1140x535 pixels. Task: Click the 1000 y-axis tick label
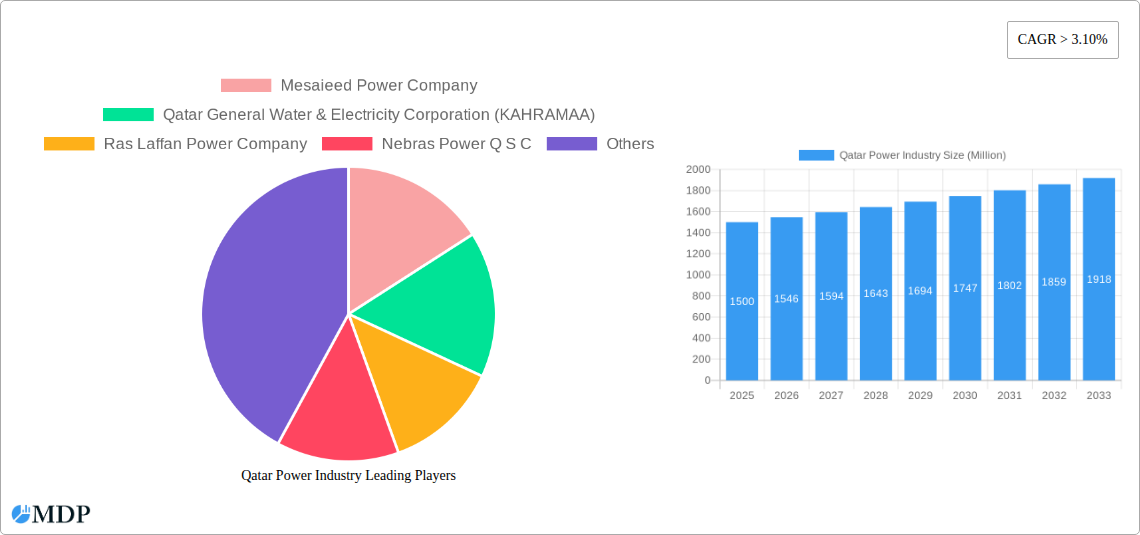697,275
